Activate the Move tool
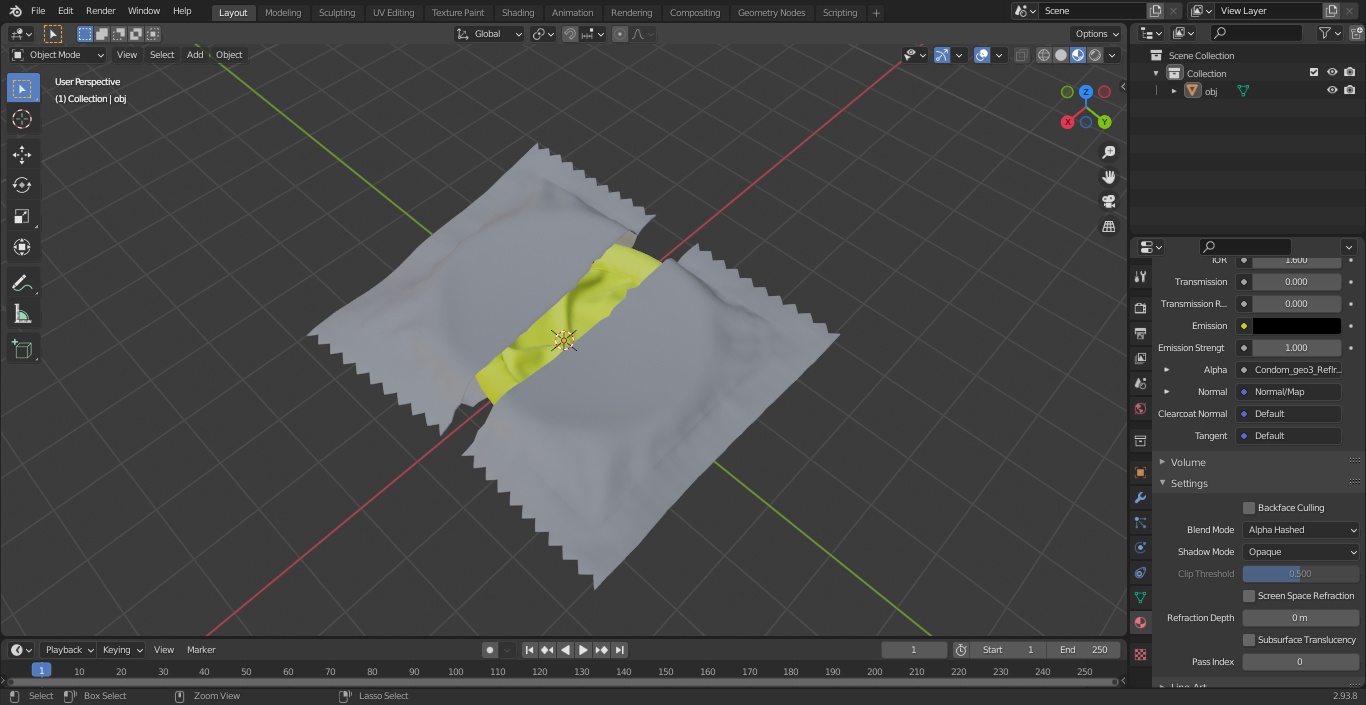 pyautogui.click(x=22, y=154)
